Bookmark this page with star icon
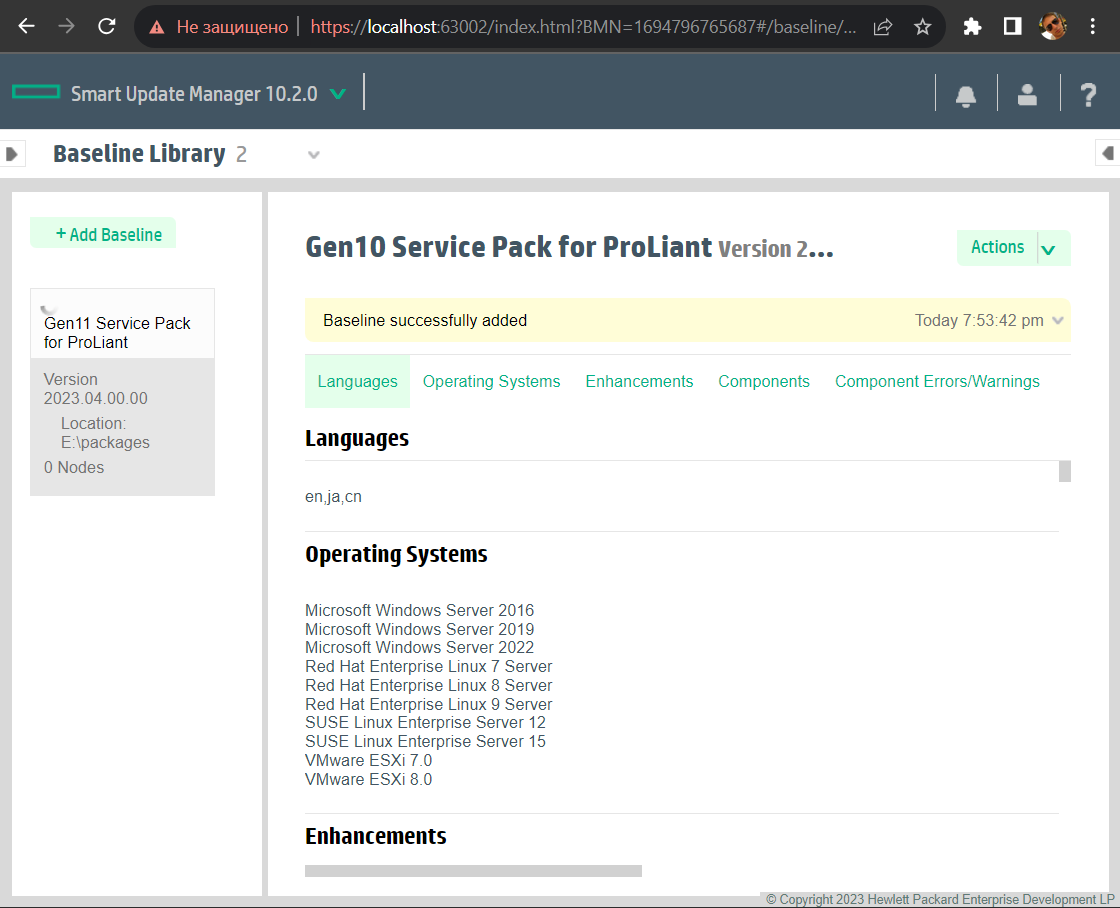The image size is (1120, 908). [922, 27]
